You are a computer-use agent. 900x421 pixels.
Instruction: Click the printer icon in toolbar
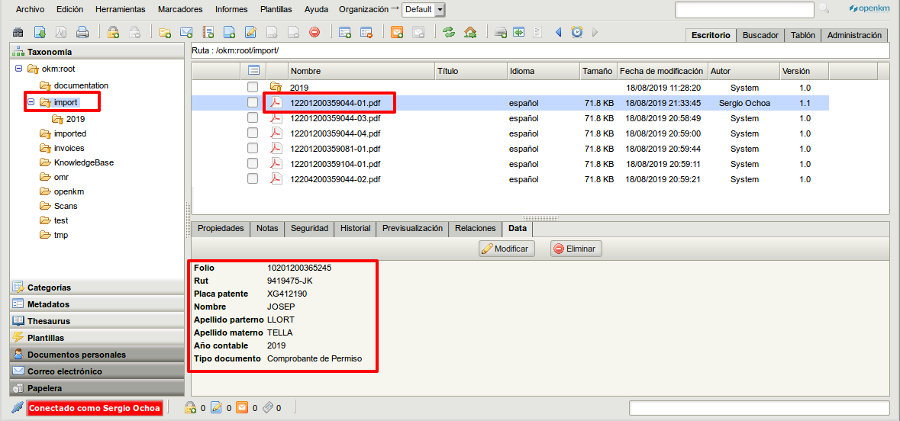pyautogui.click(x=83, y=33)
